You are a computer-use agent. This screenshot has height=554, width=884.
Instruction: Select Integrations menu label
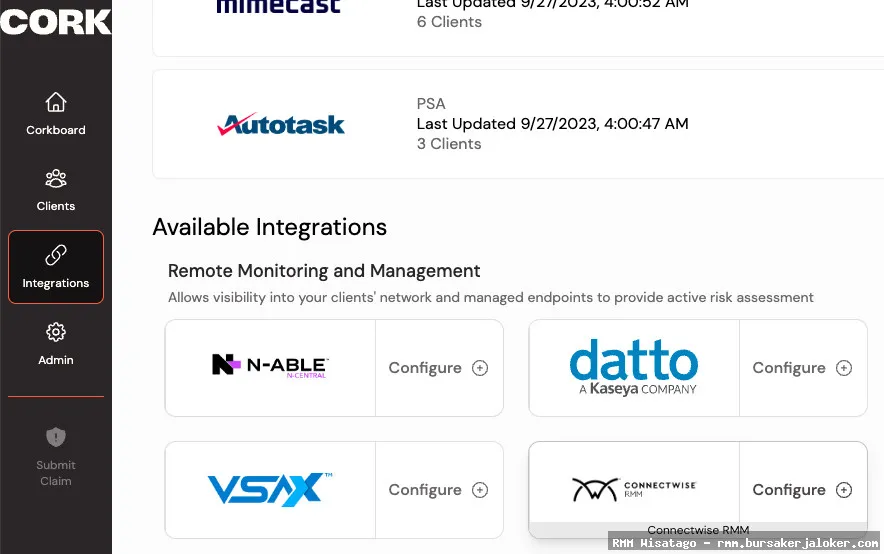click(x=56, y=283)
